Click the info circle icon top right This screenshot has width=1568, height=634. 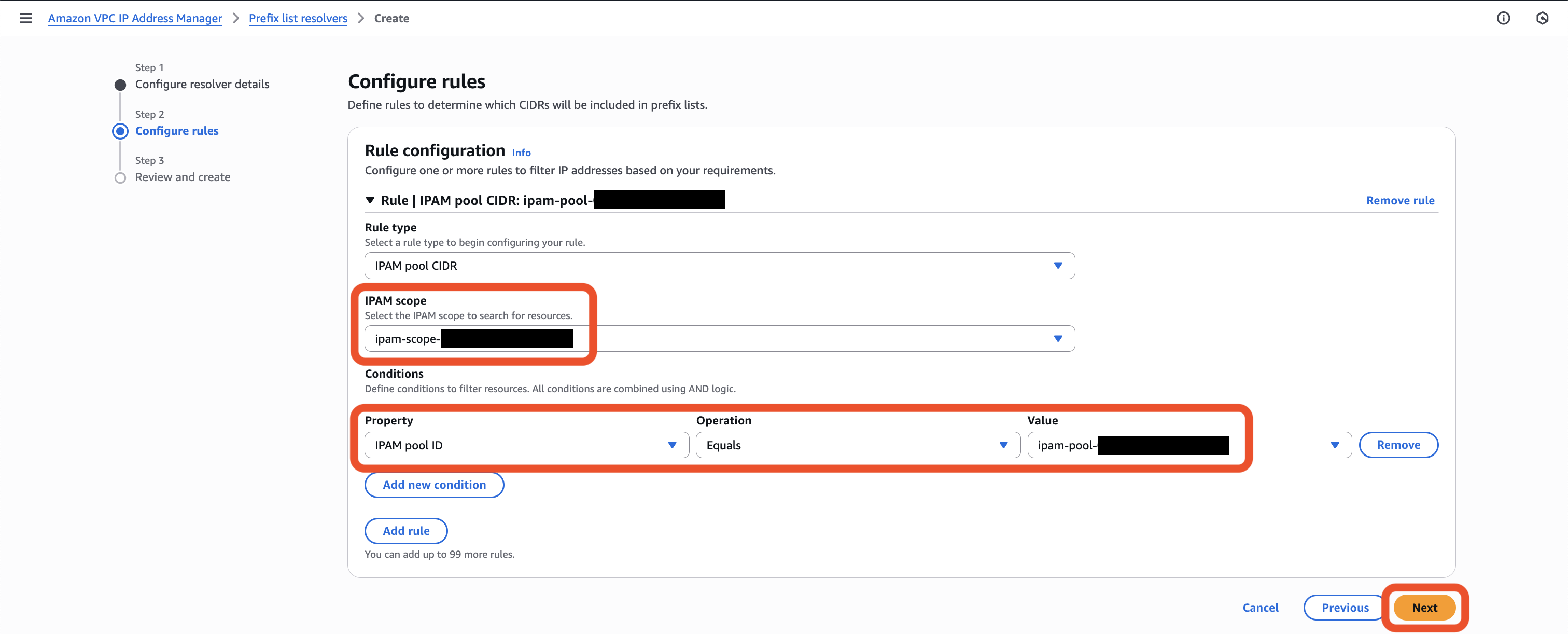[x=1503, y=18]
